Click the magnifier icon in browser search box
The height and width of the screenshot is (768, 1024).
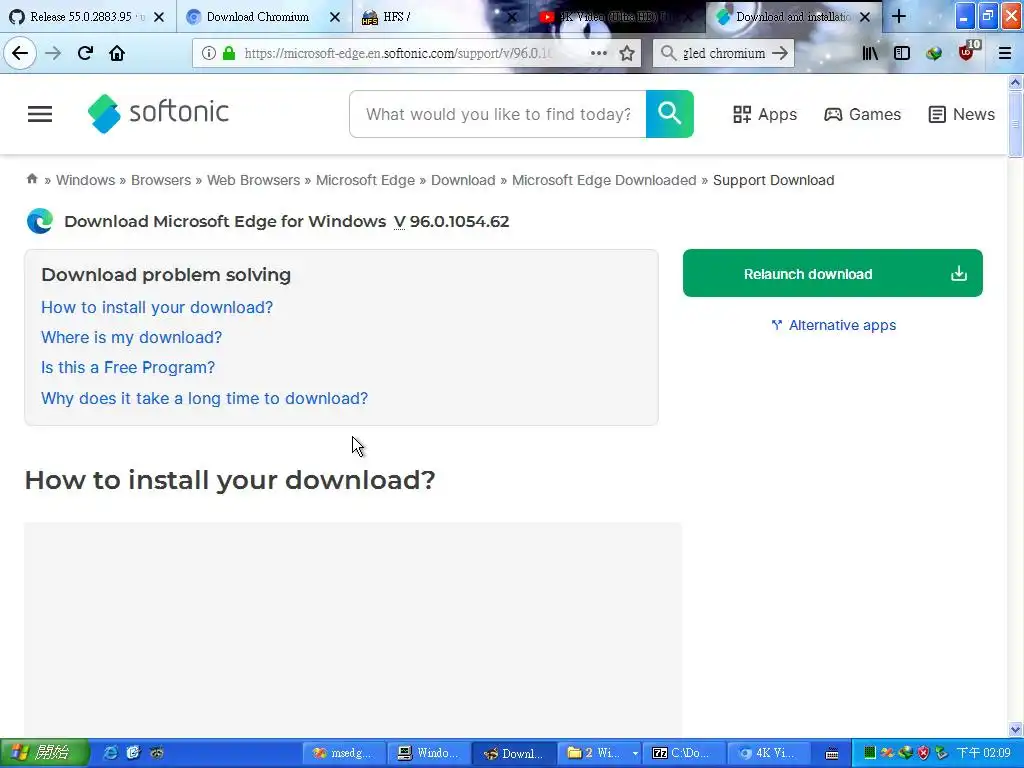click(668, 53)
